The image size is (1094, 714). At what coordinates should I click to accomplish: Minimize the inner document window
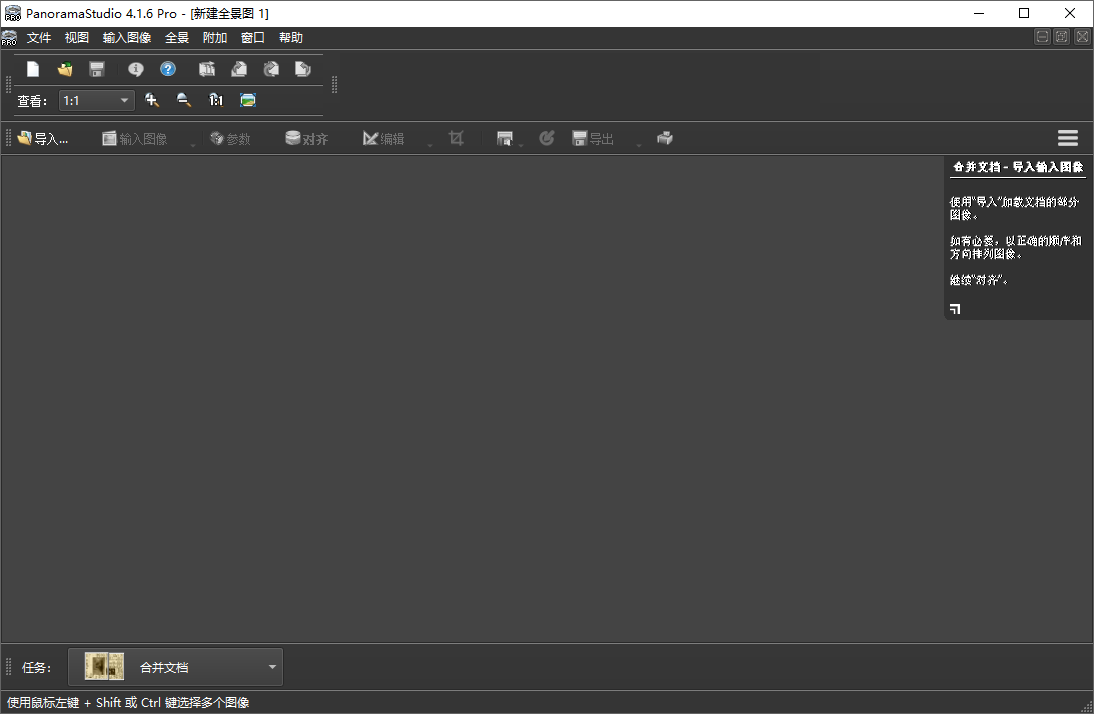pyautogui.click(x=1042, y=37)
